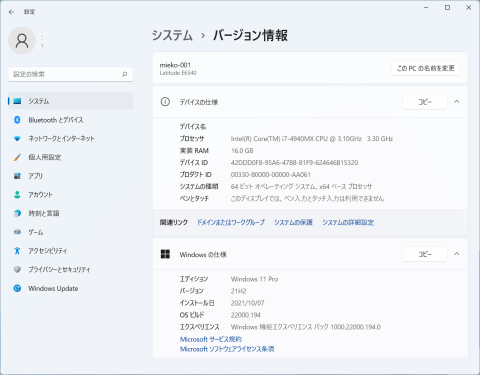Viewport: 480px width, 375px height.
Task: Go to プライバシーとセキュリティ
Action: 70,269
